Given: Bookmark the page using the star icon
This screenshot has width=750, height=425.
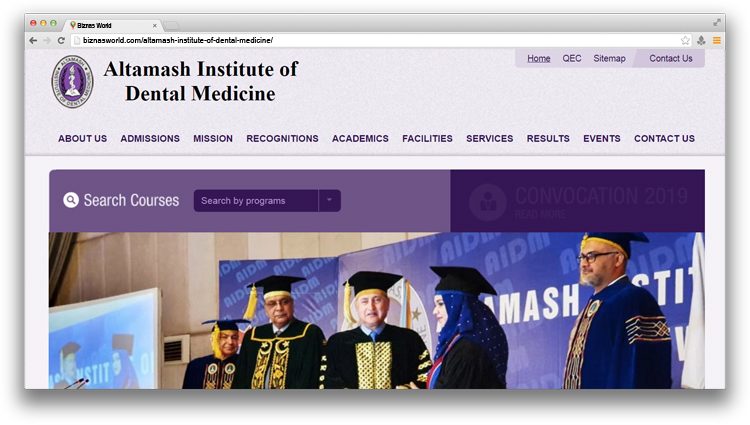Looking at the screenshot, I should pyautogui.click(x=685, y=41).
